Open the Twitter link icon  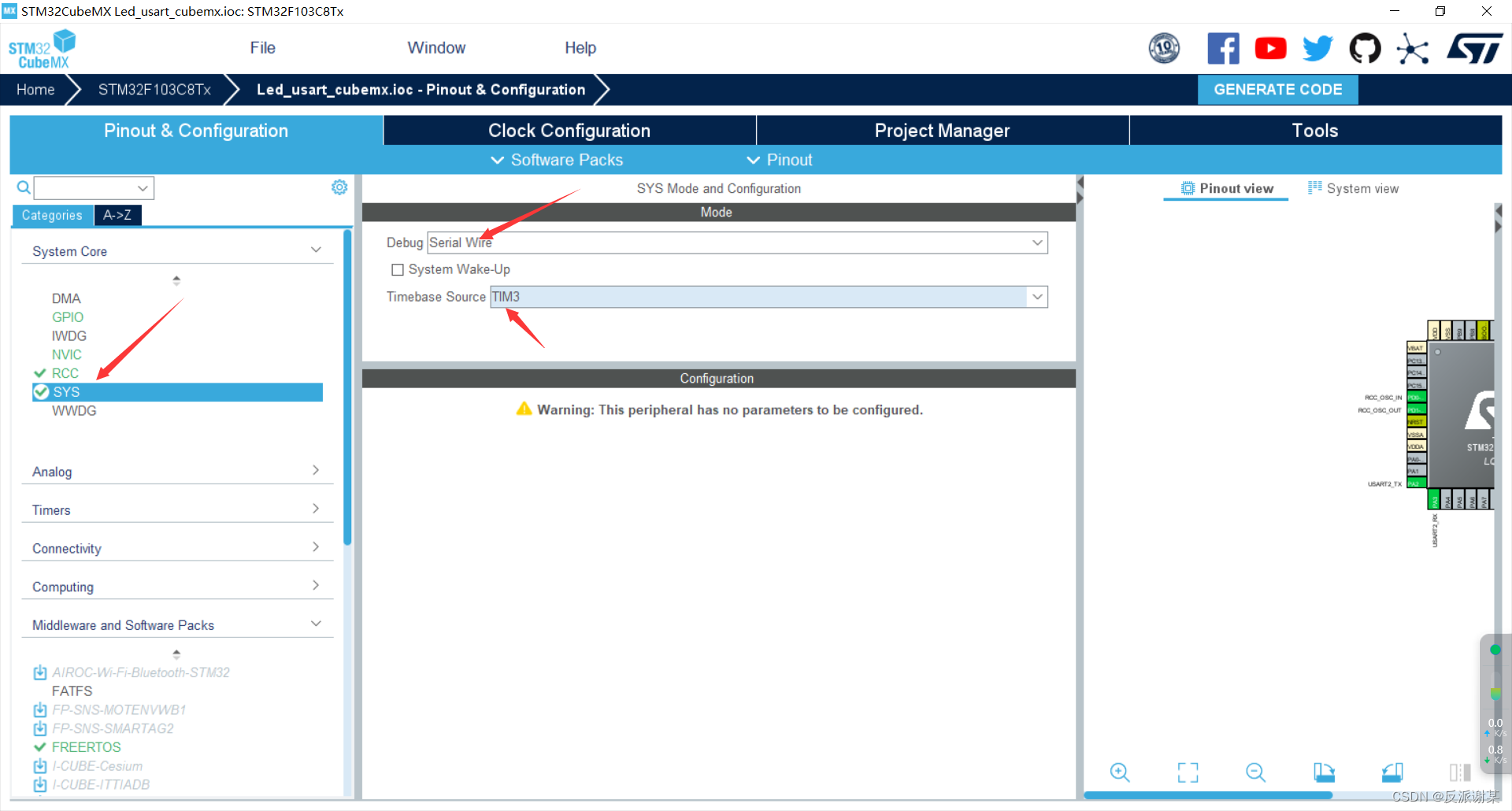1317,49
